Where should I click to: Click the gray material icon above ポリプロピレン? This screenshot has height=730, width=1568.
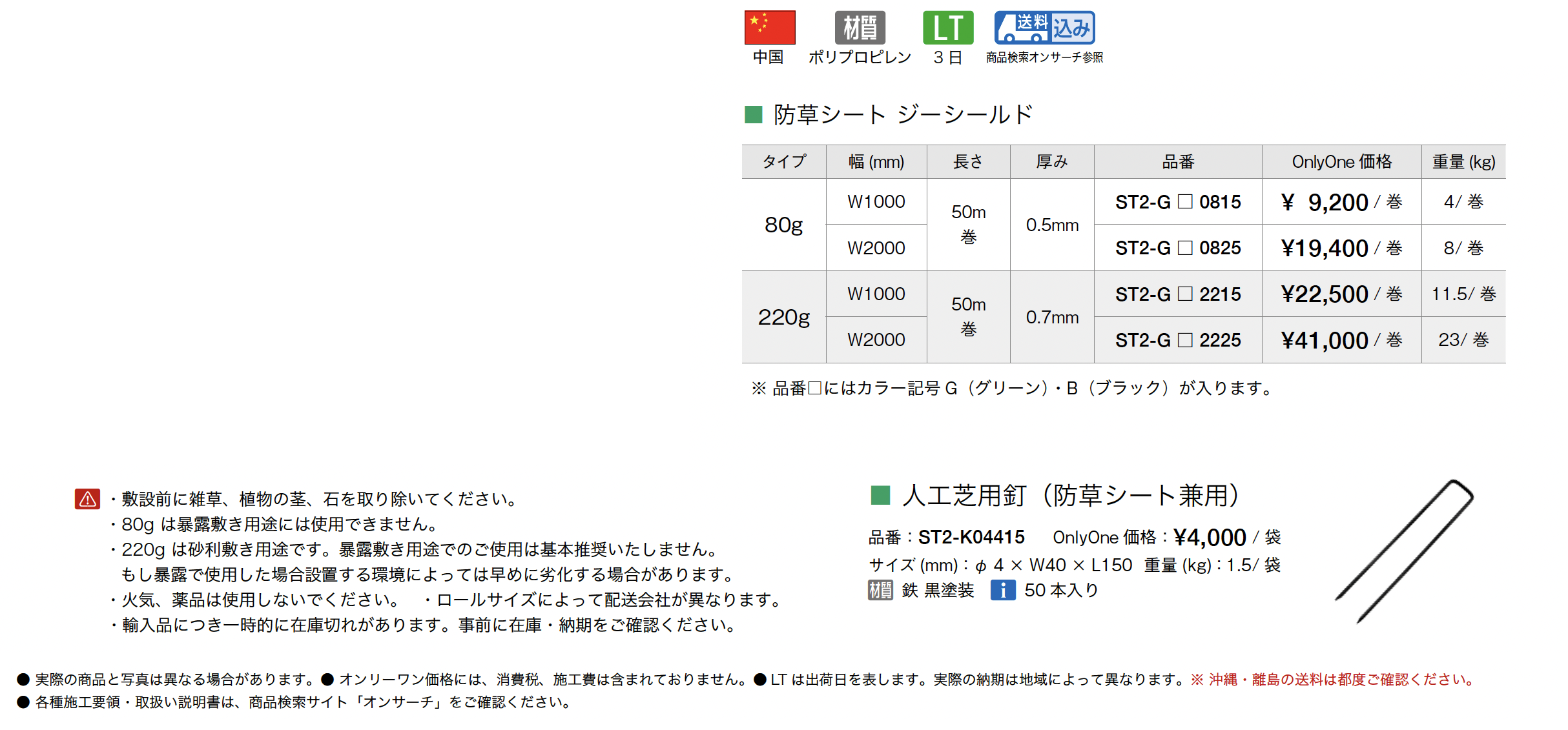(860, 28)
